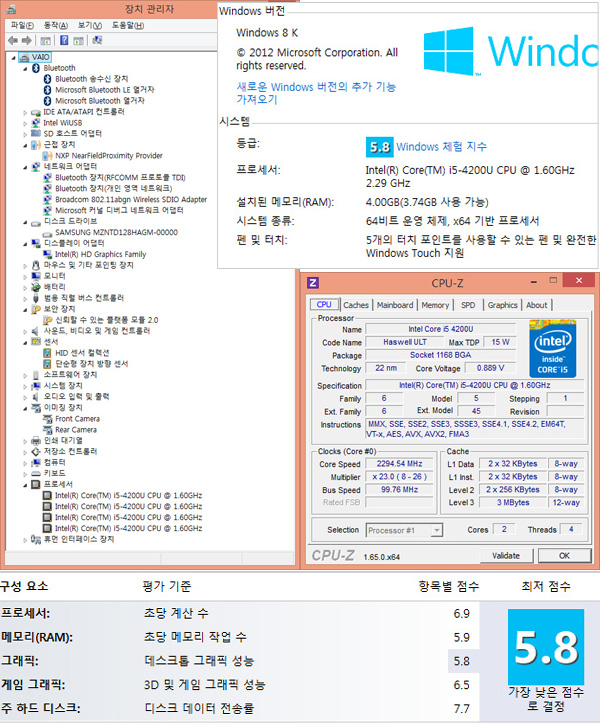Click the SD 호스트 어댑터 category icon
The height and width of the screenshot is (727, 600).
[x=36, y=134]
